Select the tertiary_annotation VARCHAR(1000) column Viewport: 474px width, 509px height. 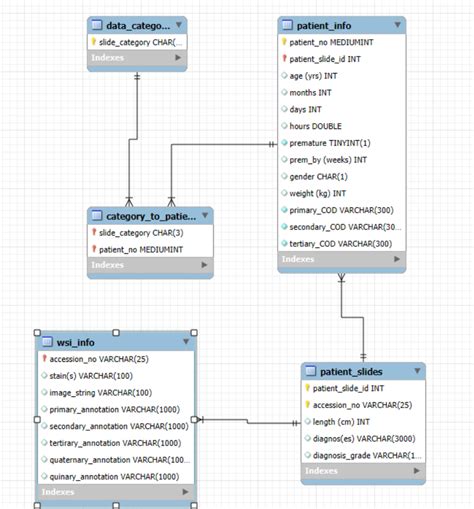point(116,443)
